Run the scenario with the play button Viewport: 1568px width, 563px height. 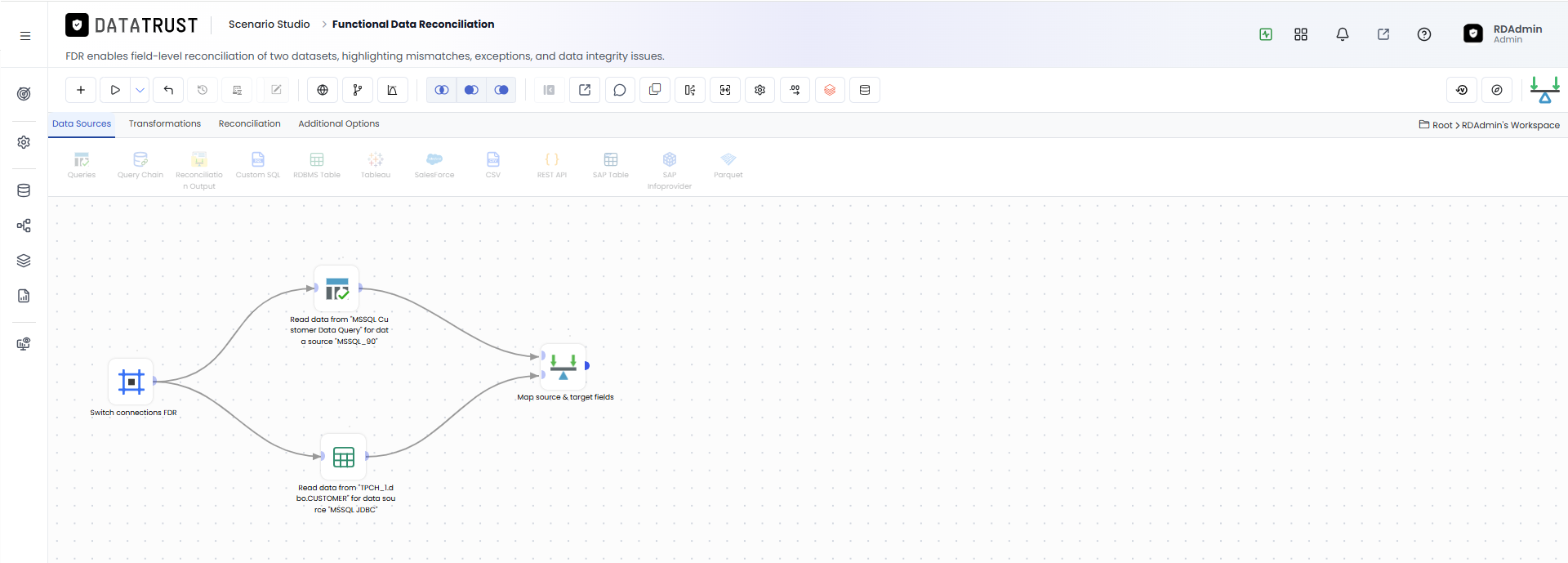[x=115, y=90]
